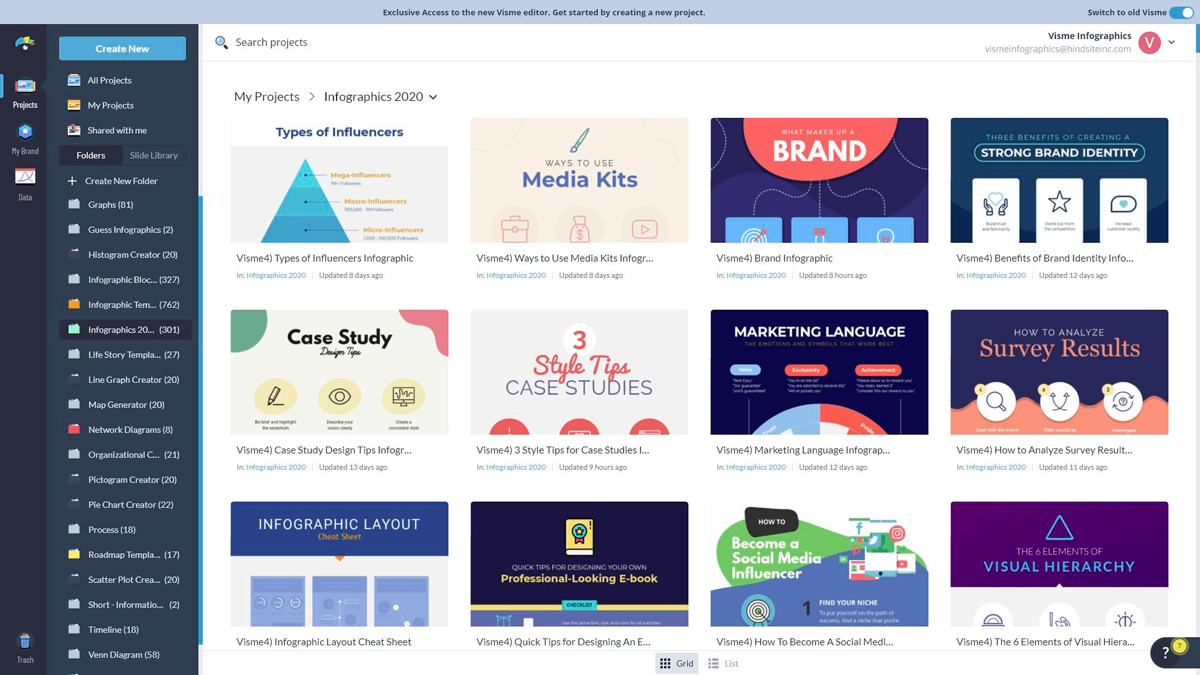The height and width of the screenshot is (675, 1200).
Task: Open the My Brand section
Action: (25, 139)
